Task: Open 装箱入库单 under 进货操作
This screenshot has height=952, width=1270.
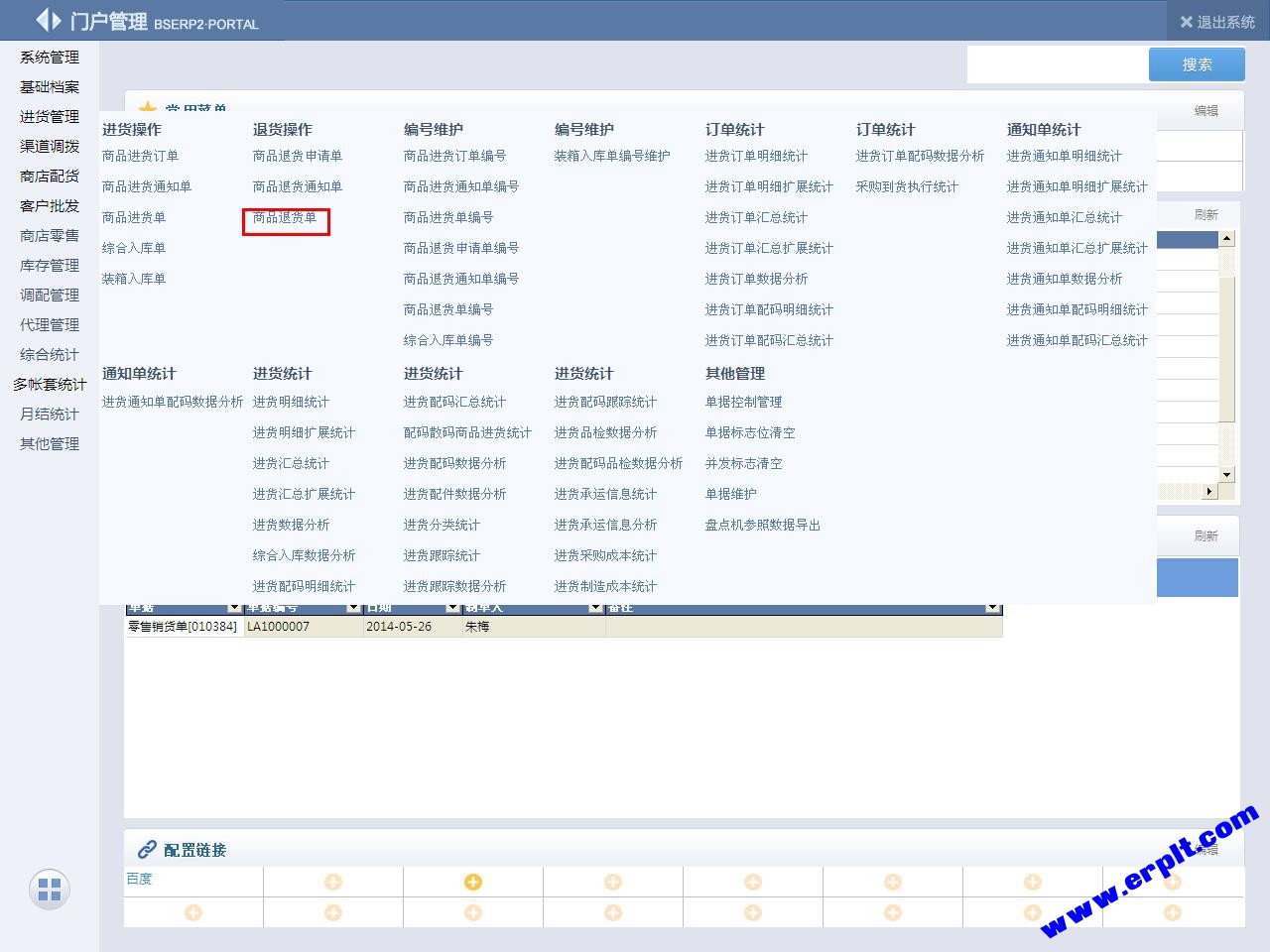Action: click(x=134, y=279)
